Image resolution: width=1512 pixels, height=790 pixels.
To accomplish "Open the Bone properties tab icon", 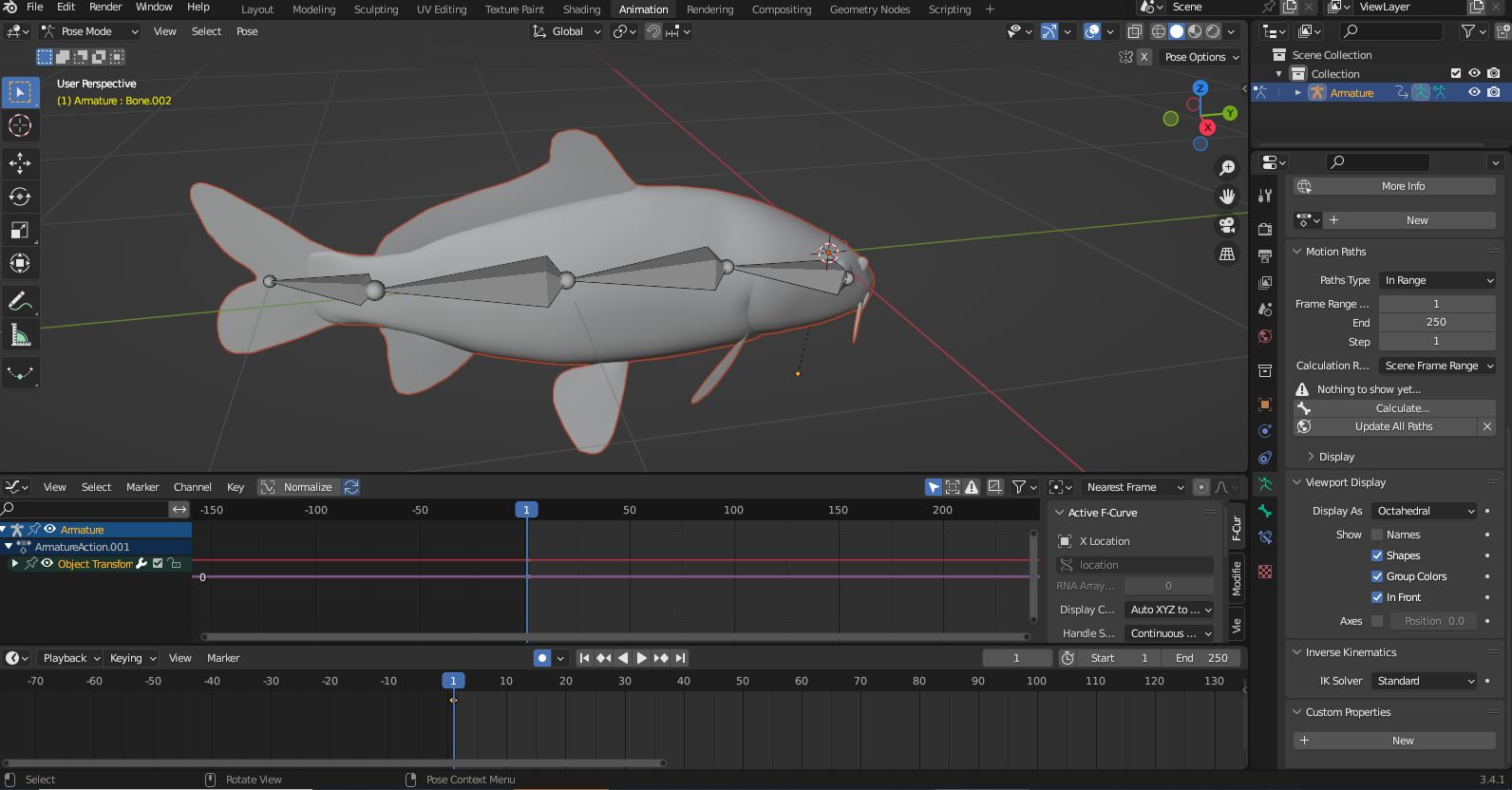I will [x=1265, y=511].
